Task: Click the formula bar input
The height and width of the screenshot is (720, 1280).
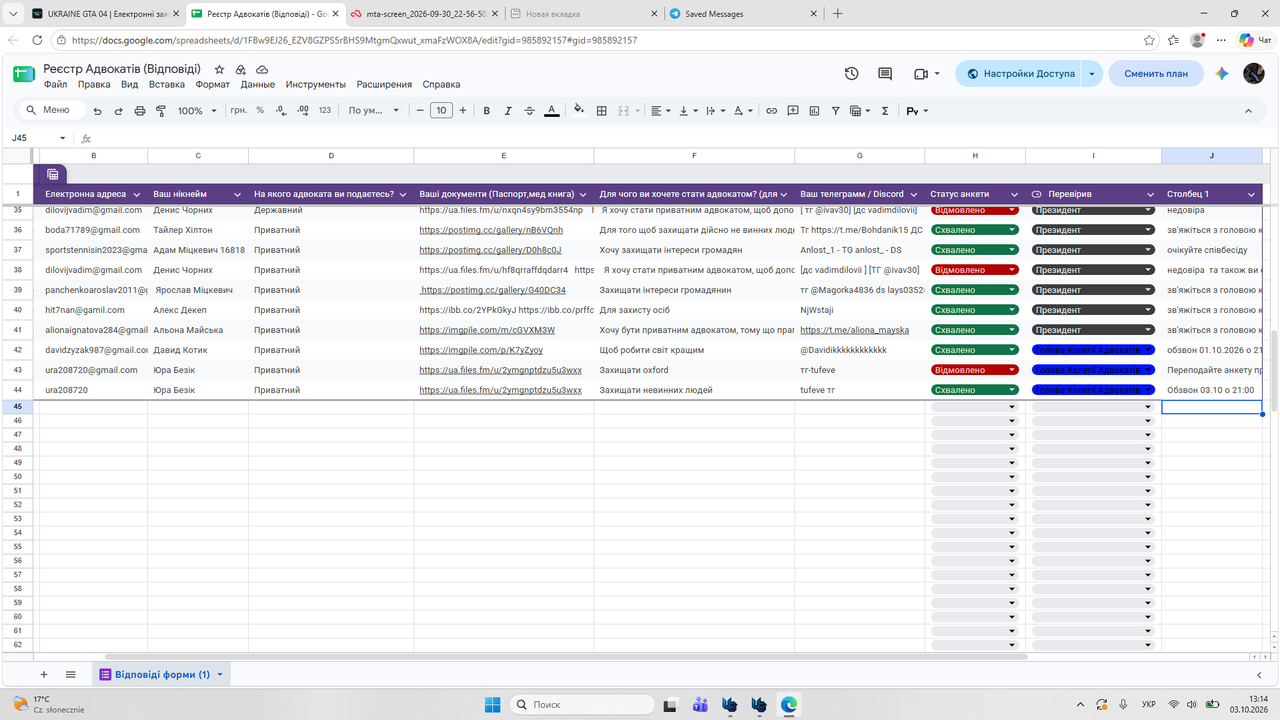Action: click(680, 138)
